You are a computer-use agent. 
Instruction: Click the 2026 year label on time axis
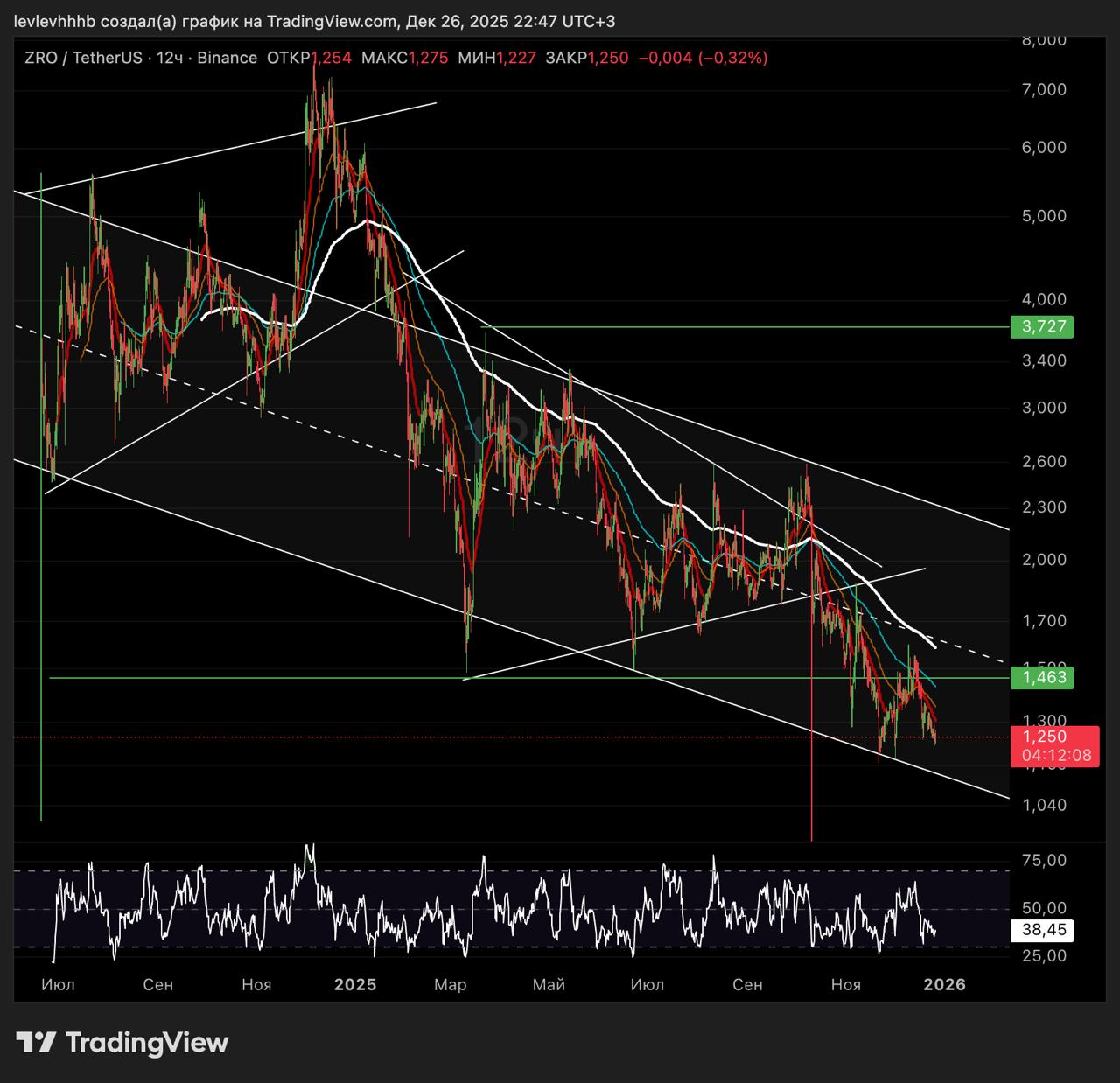click(945, 984)
